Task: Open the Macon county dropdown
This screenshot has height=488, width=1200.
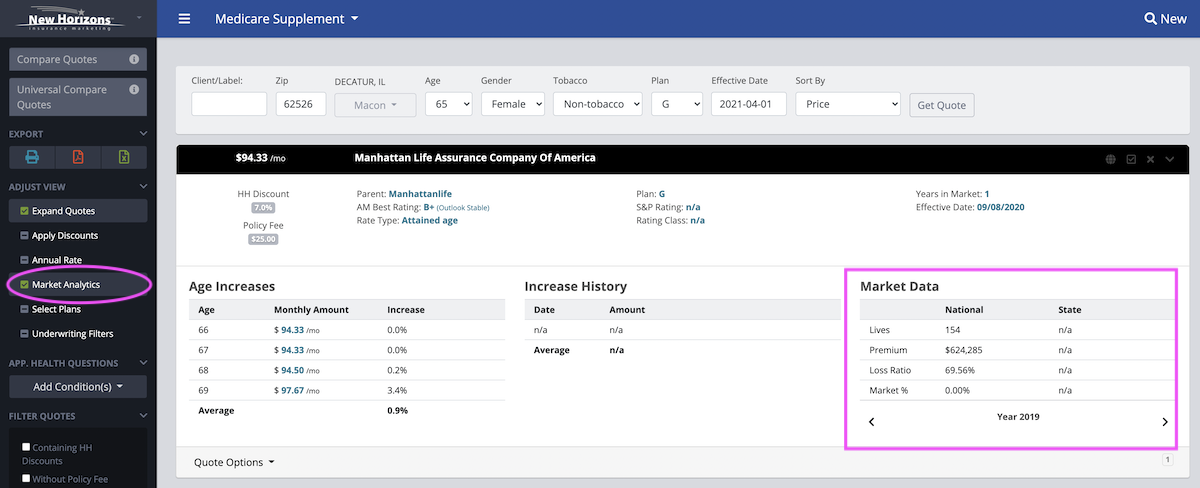Action: pos(376,104)
